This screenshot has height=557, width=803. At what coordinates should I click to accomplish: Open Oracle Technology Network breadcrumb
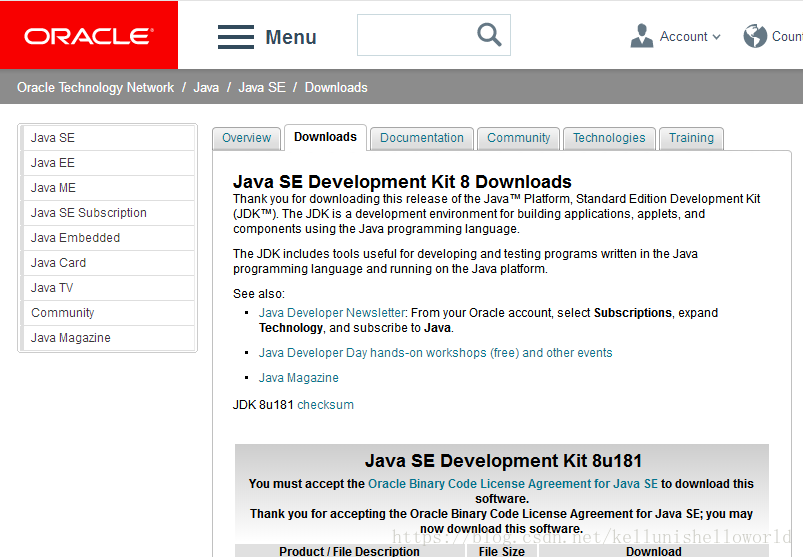[95, 88]
